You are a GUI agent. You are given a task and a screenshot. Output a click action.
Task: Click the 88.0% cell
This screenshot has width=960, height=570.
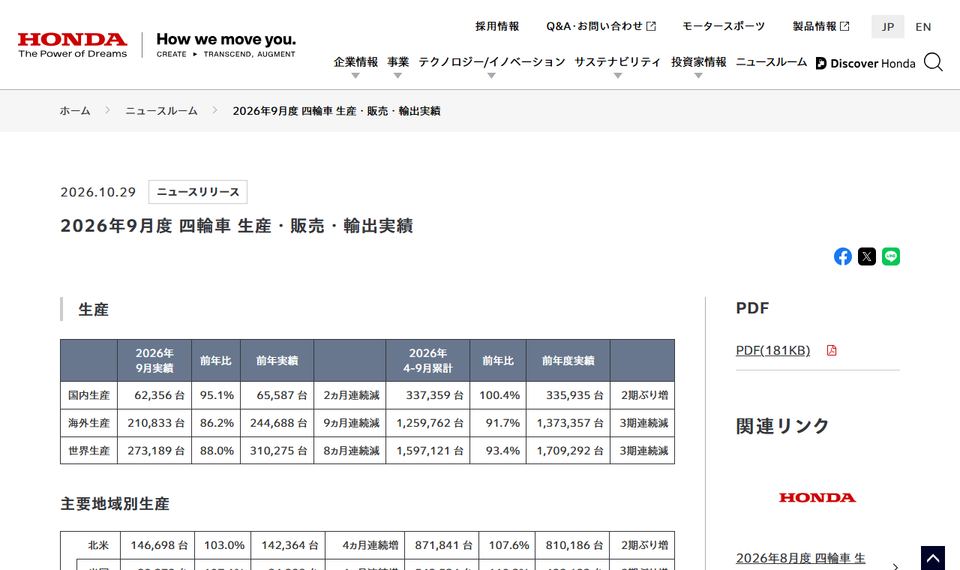click(x=217, y=451)
